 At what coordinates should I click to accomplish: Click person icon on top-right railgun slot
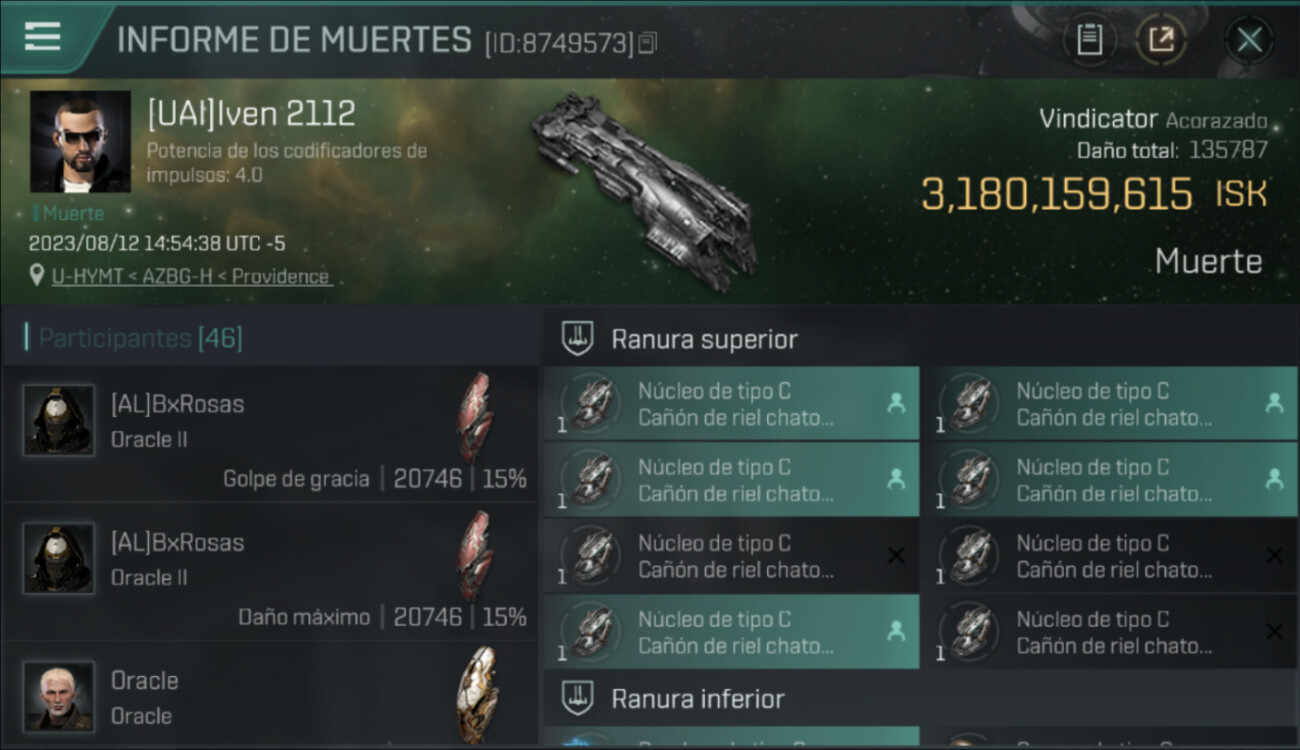[1274, 403]
